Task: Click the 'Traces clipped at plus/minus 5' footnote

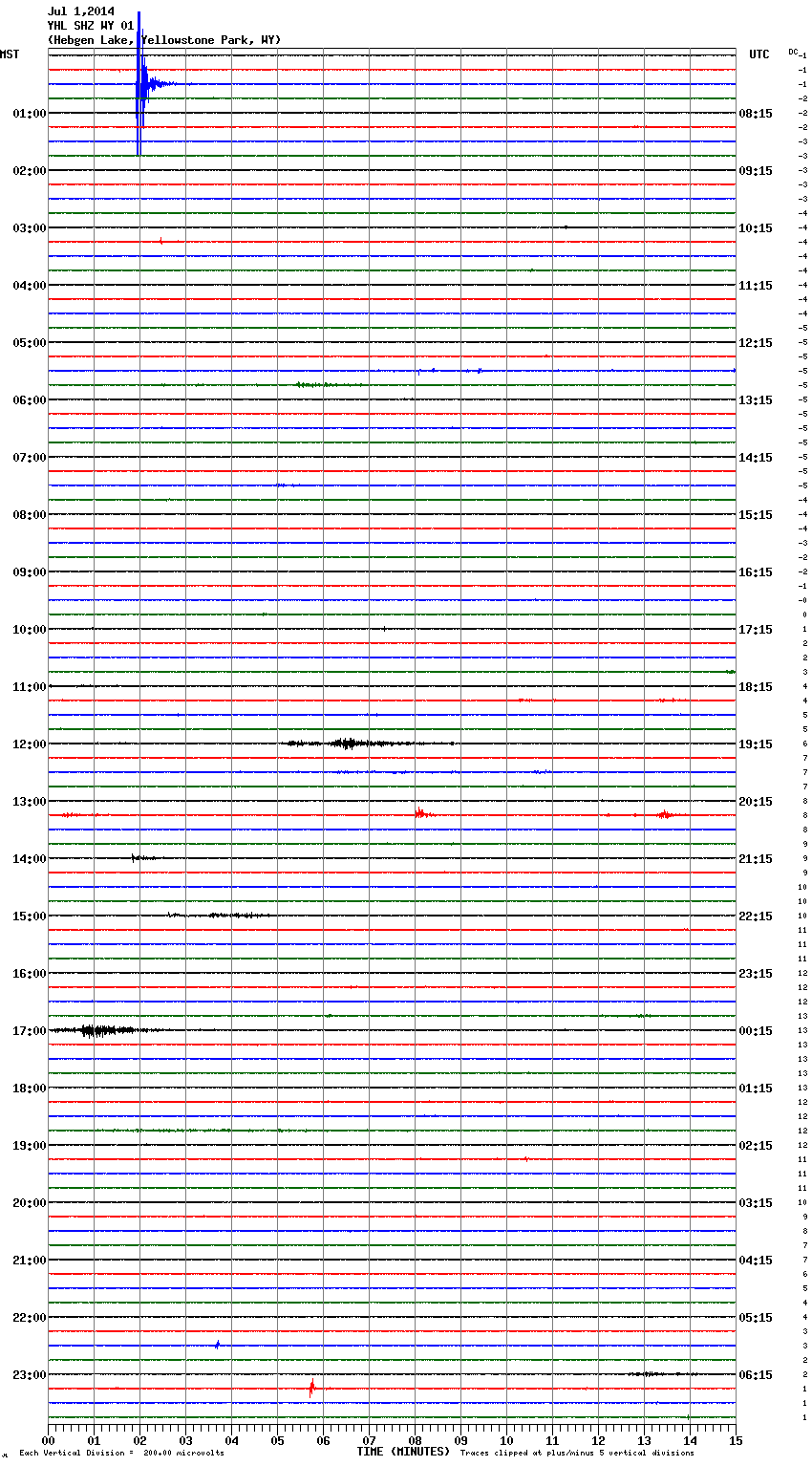Action: coord(577,1454)
